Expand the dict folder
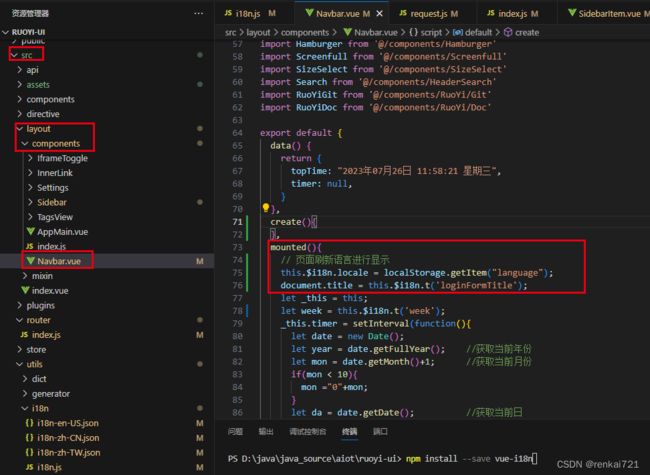The height and width of the screenshot is (475, 650). 25,379
